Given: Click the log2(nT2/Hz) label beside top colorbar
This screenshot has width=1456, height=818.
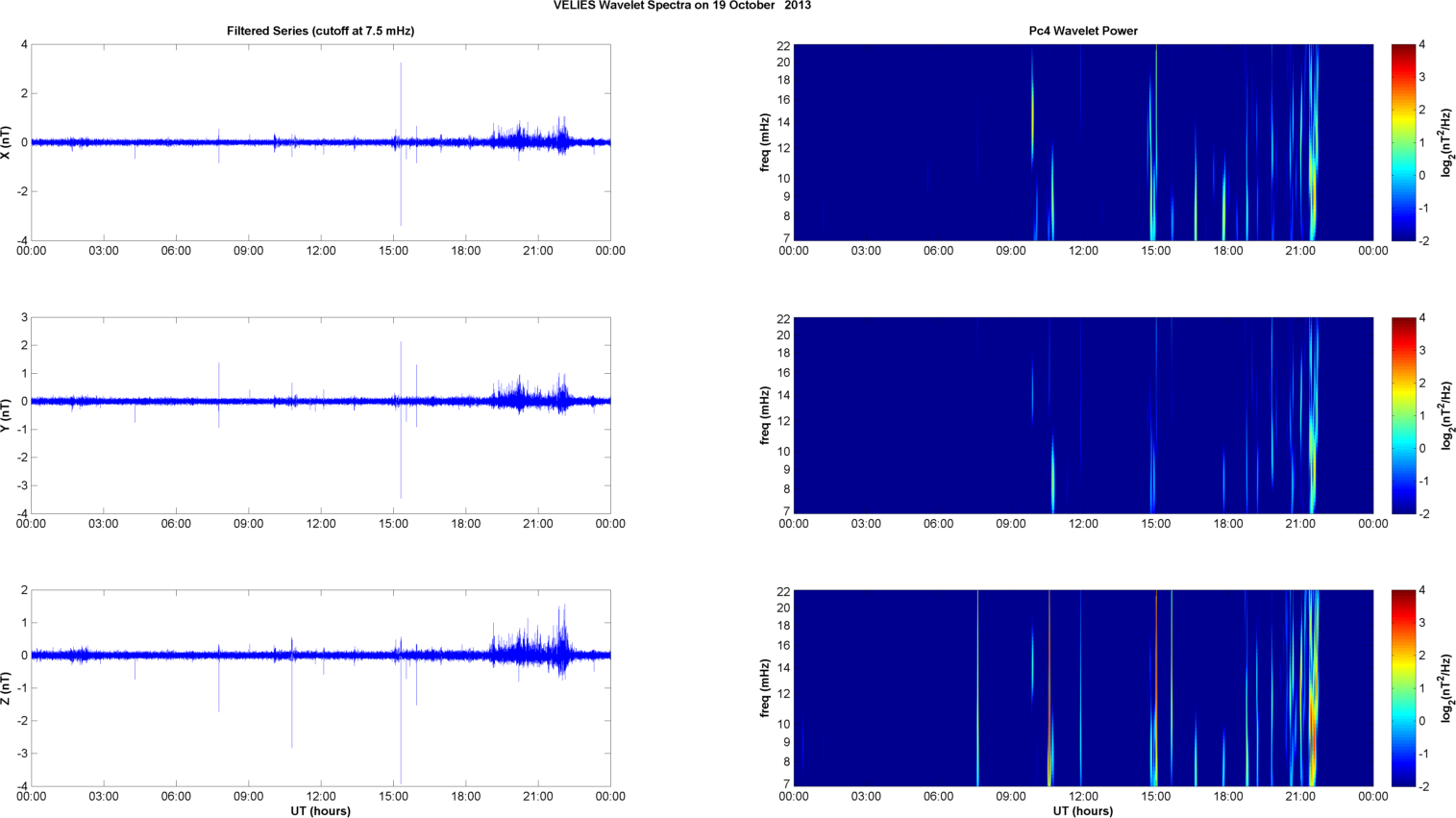Looking at the screenshot, I should click(1446, 142).
